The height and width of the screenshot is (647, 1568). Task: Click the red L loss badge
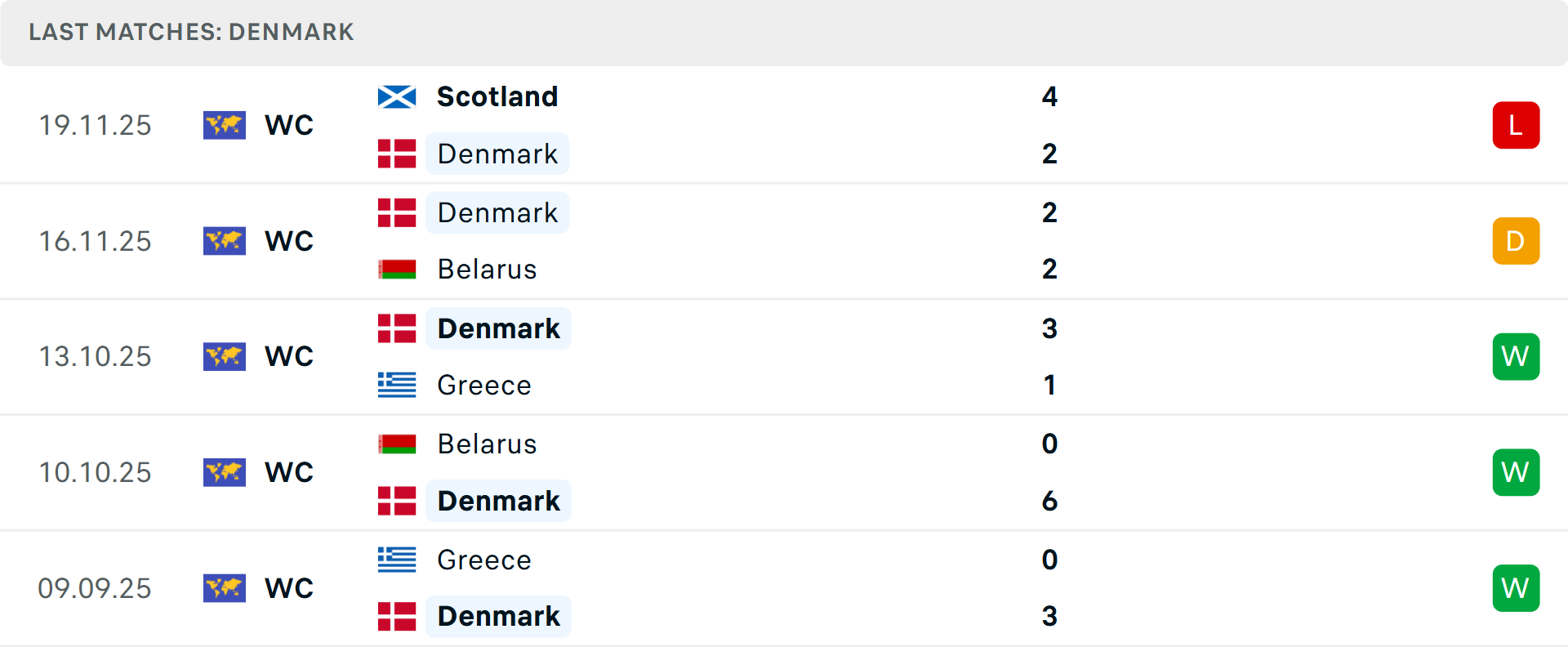tap(1516, 125)
